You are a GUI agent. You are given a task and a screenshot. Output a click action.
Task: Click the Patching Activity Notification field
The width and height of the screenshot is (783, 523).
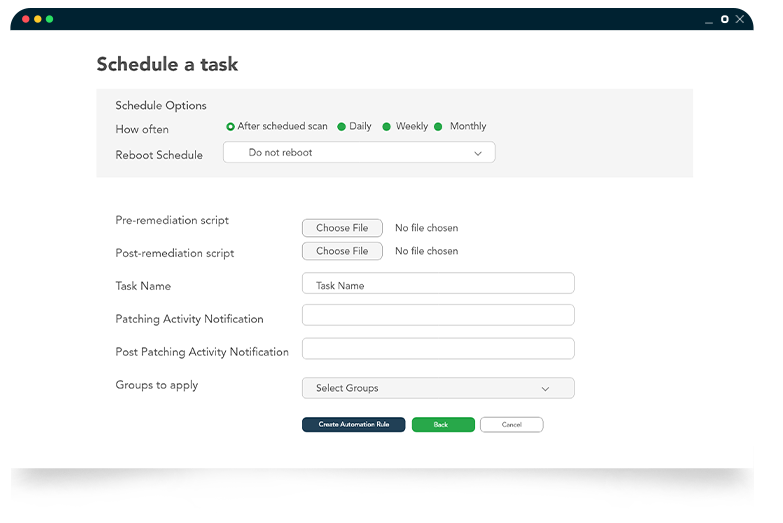(x=438, y=315)
